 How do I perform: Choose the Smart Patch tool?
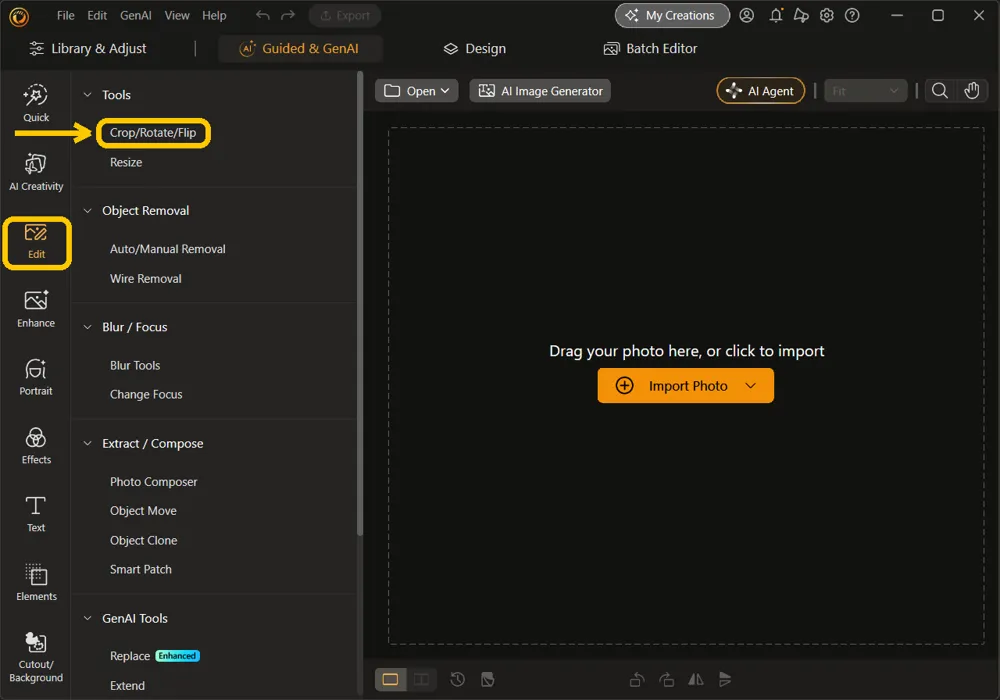click(x=140, y=570)
